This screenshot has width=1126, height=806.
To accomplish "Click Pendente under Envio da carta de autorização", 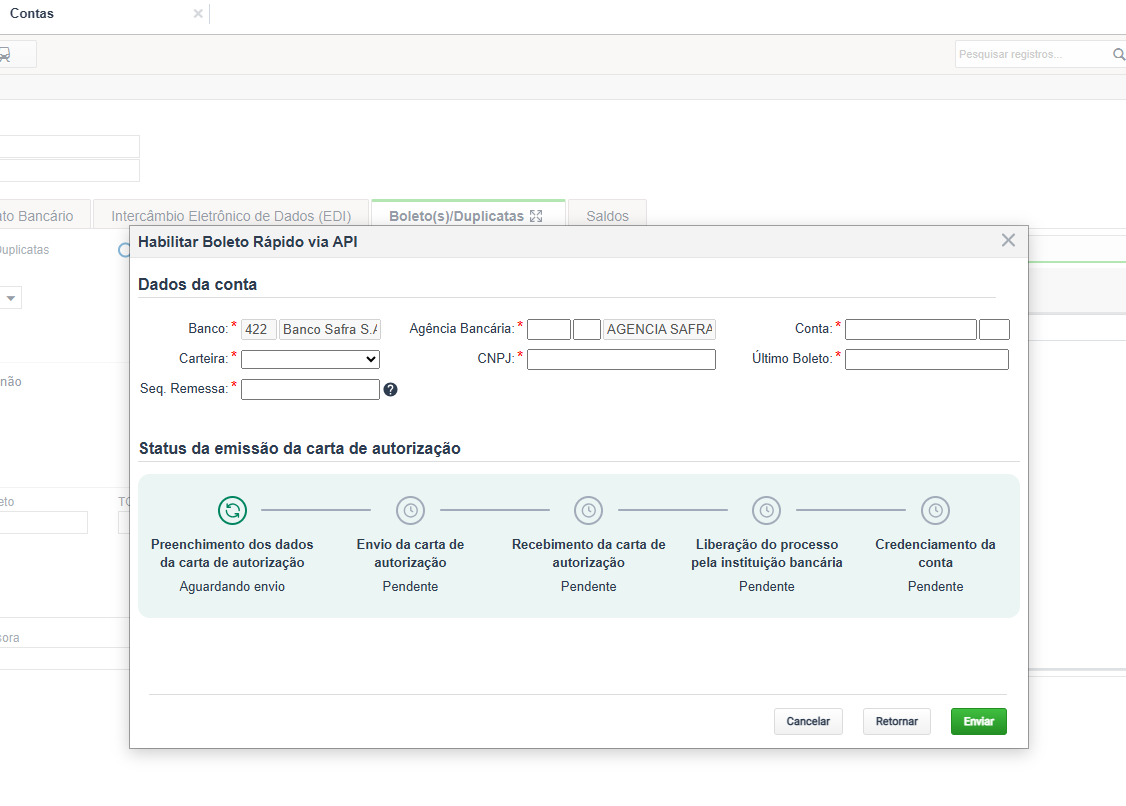I will point(411,586).
